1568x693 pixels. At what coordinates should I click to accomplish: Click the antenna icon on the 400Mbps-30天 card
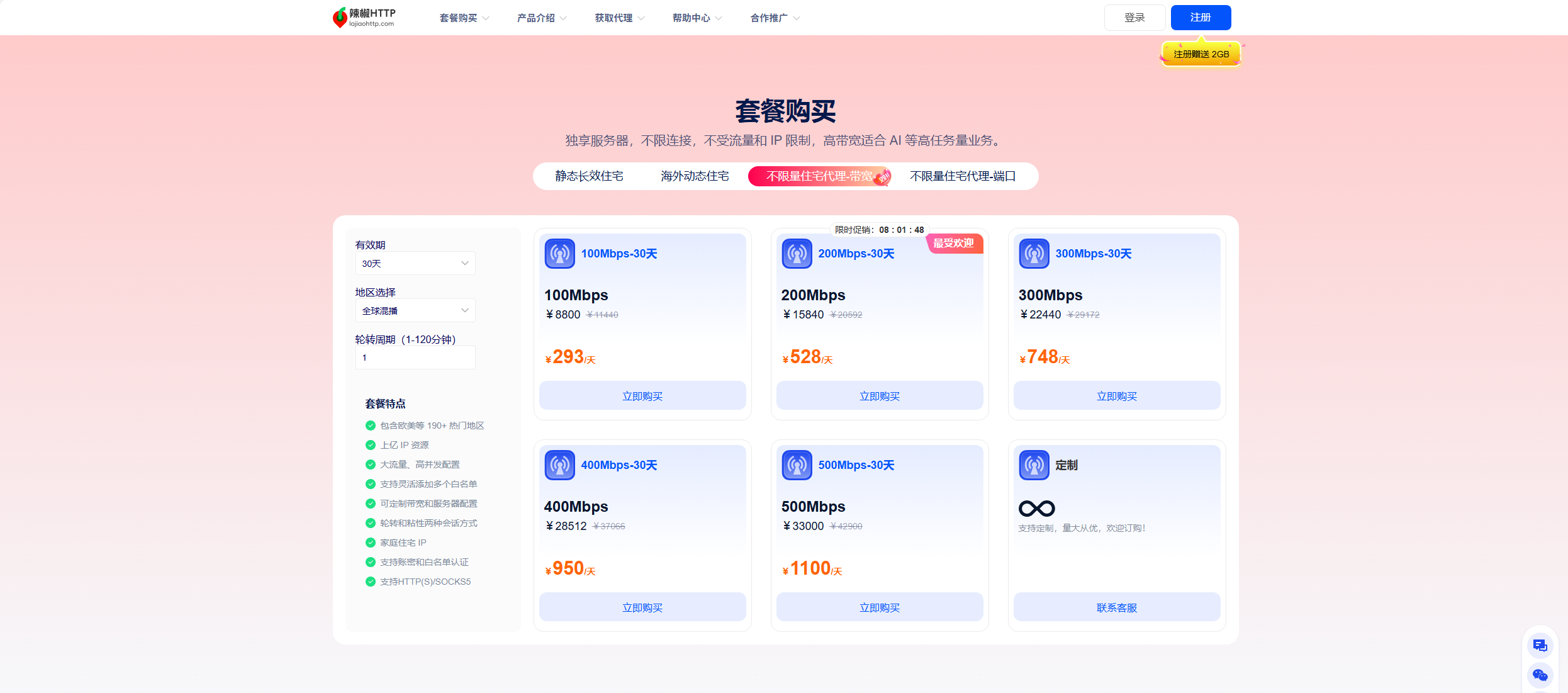[559, 465]
